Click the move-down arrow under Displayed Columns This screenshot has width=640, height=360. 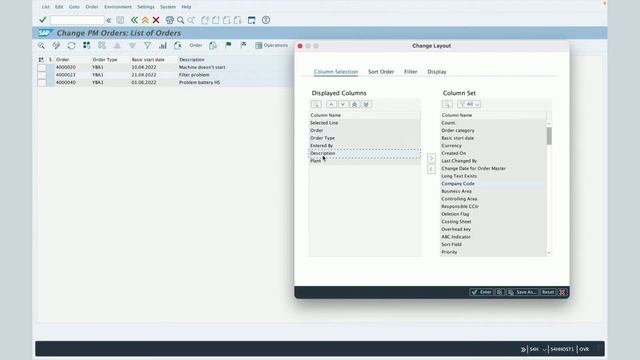tap(343, 104)
